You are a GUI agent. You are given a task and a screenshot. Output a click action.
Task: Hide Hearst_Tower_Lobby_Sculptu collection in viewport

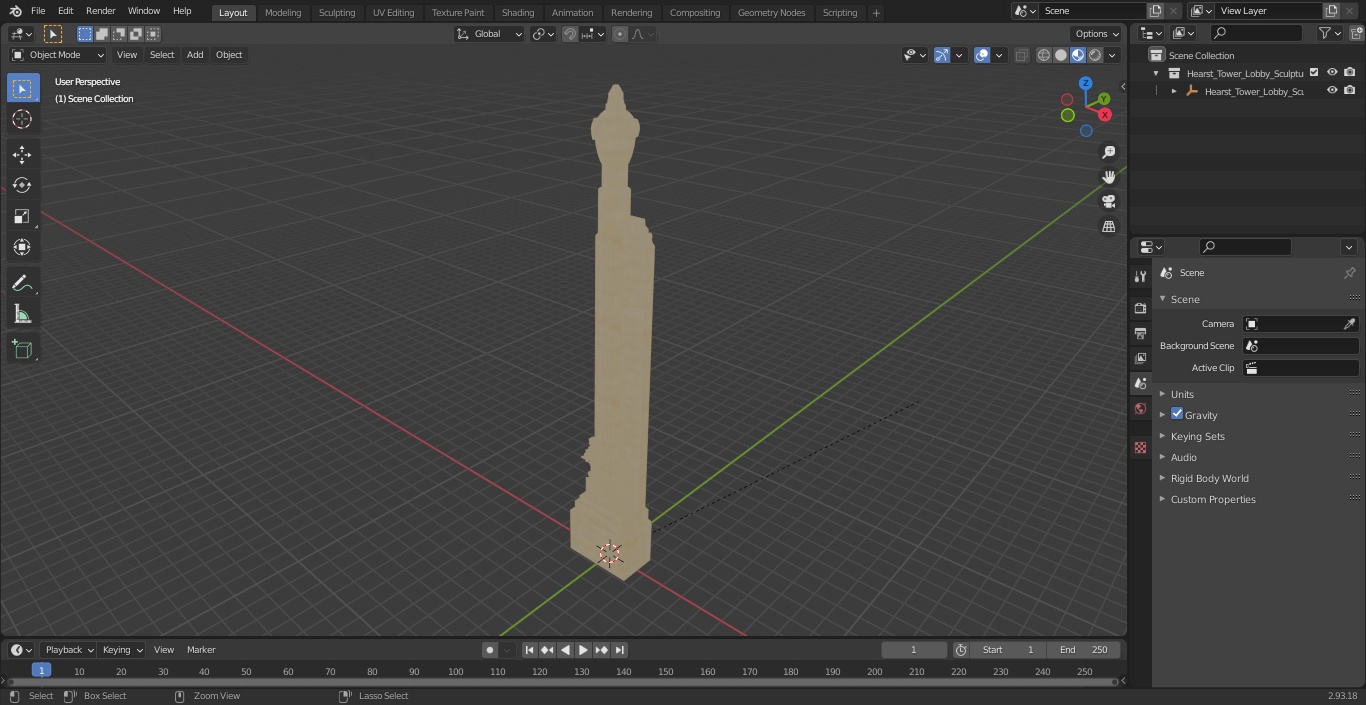(x=1332, y=73)
